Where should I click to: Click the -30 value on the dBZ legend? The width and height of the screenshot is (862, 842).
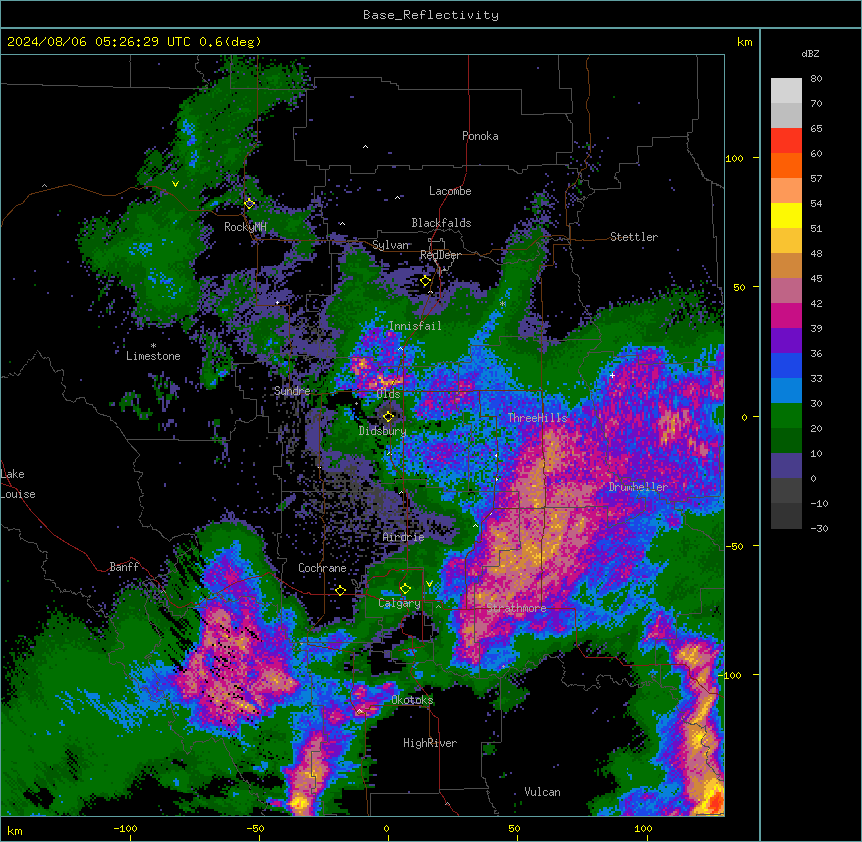tap(819, 528)
